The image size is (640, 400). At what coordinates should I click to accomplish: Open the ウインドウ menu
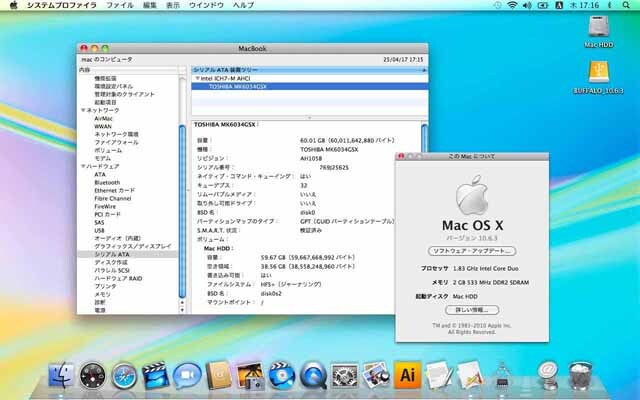click(206, 5)
